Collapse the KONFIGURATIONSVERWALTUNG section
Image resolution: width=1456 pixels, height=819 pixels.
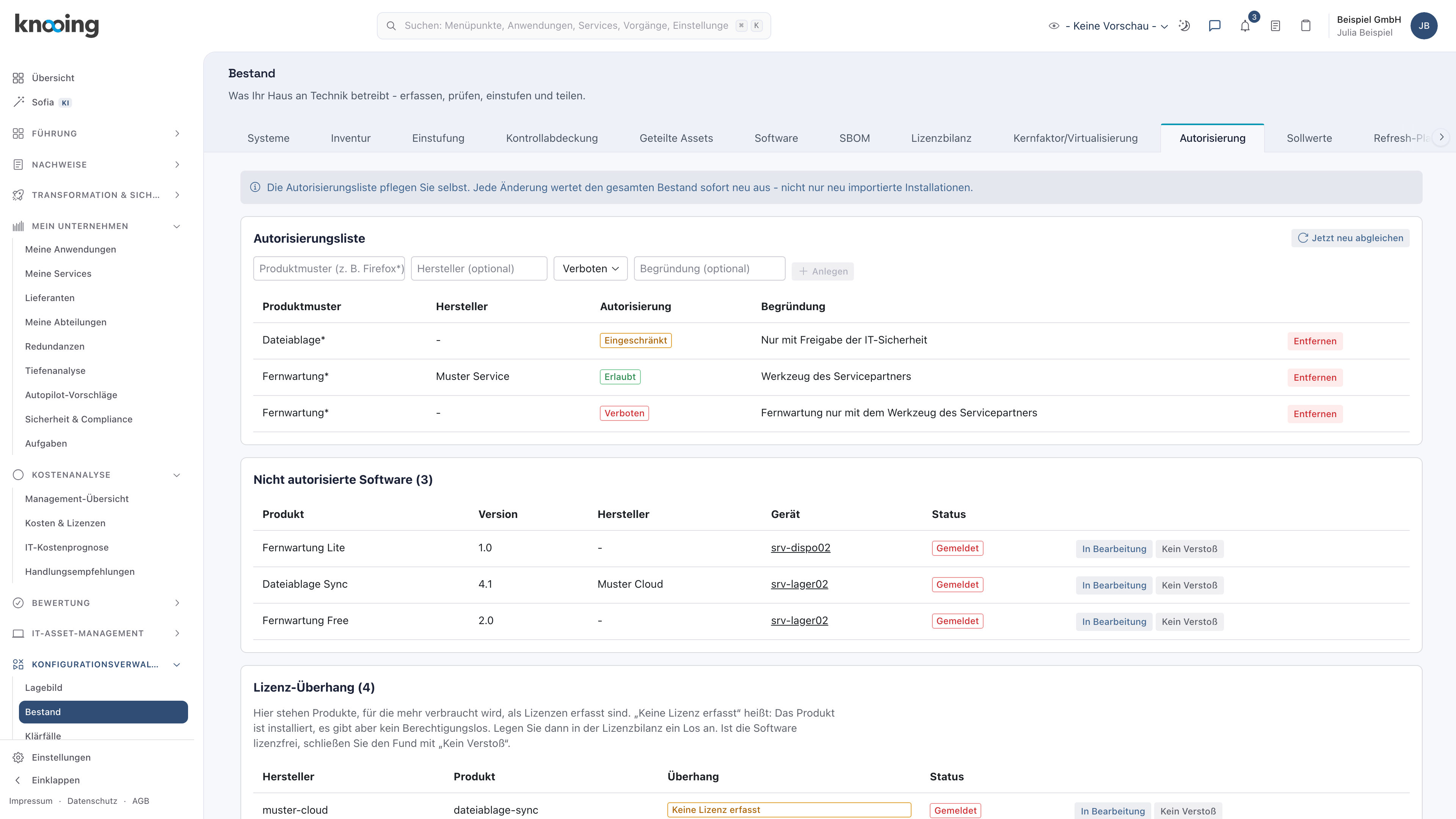[x=97, y=665]
